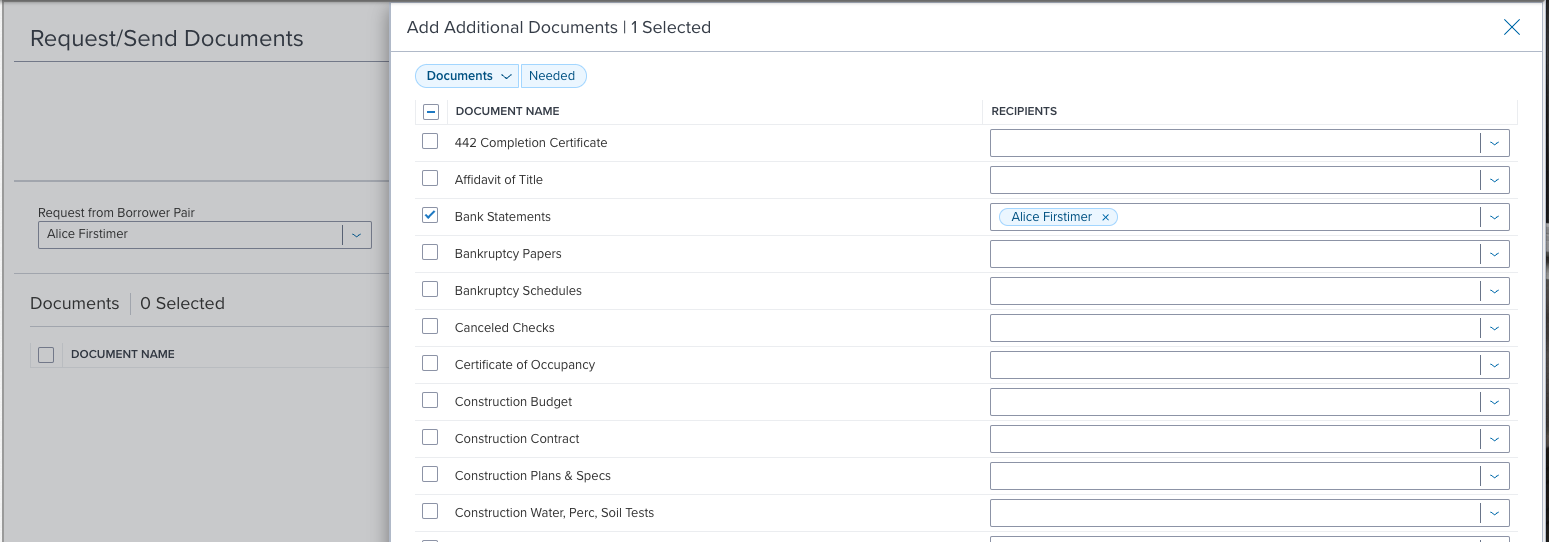Screen dimensions: 1549x542
Task: Click the Request/Send Documents page title
Action: 167,39
